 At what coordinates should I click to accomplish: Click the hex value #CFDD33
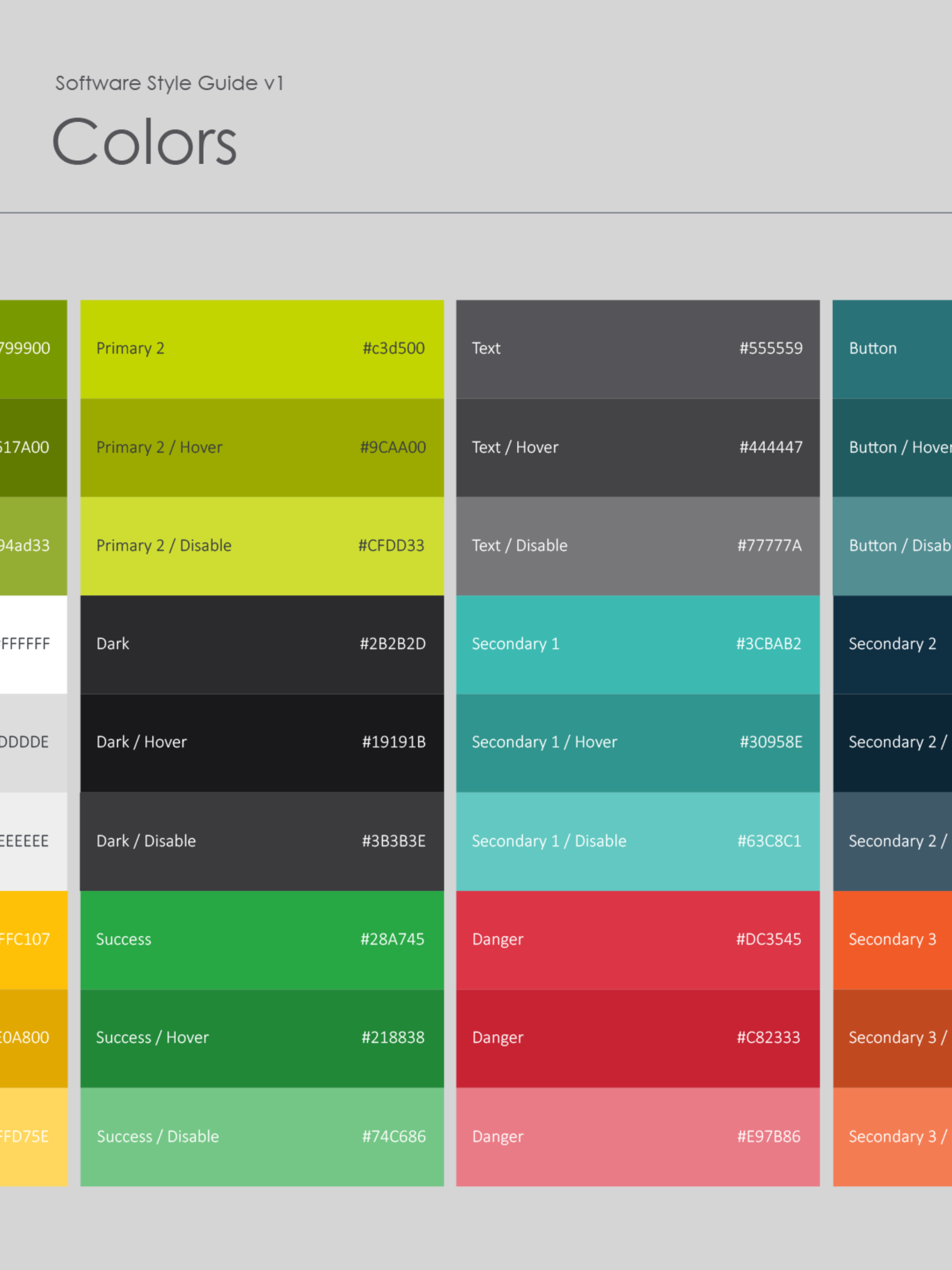[x=392, y=546]
